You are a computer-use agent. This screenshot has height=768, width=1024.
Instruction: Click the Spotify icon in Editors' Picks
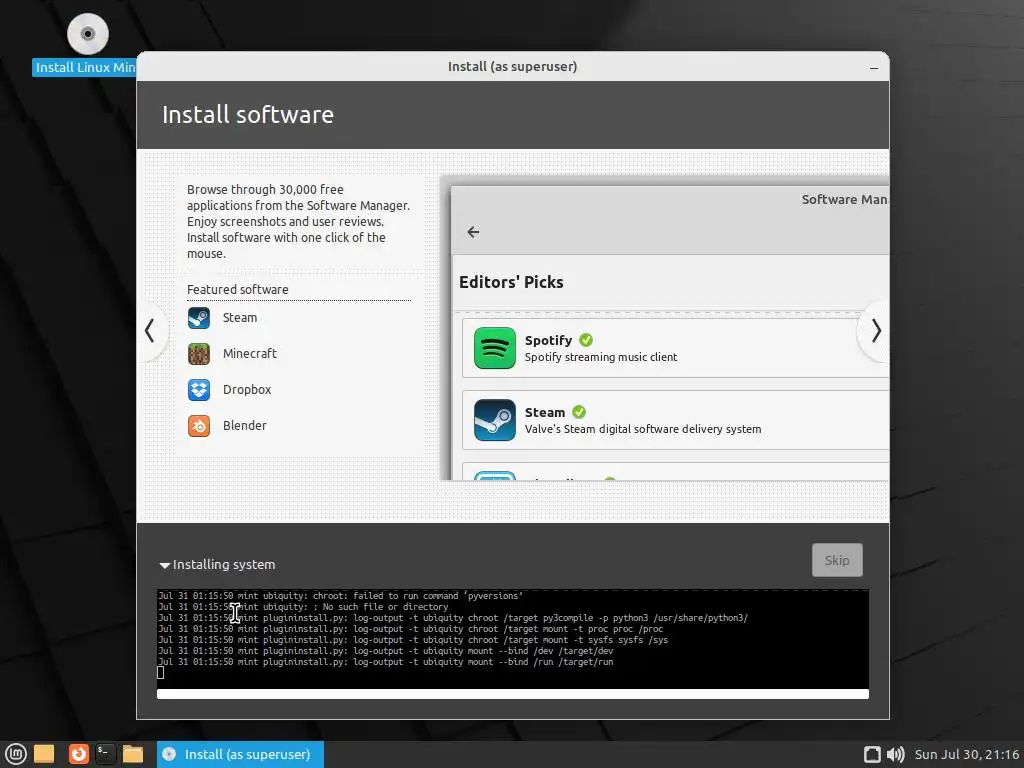[494, 348]
